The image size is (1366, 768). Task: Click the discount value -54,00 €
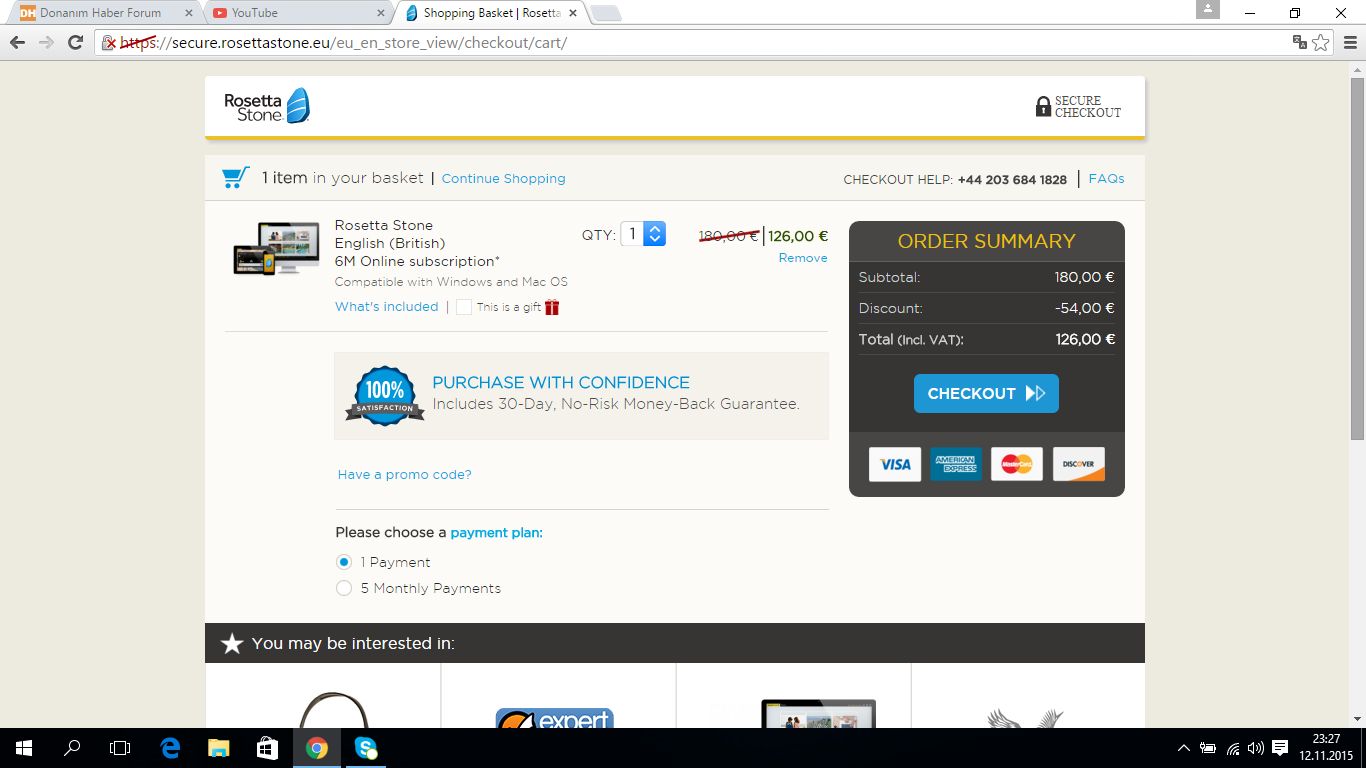pyautogui.click(x=1085, y=308)
